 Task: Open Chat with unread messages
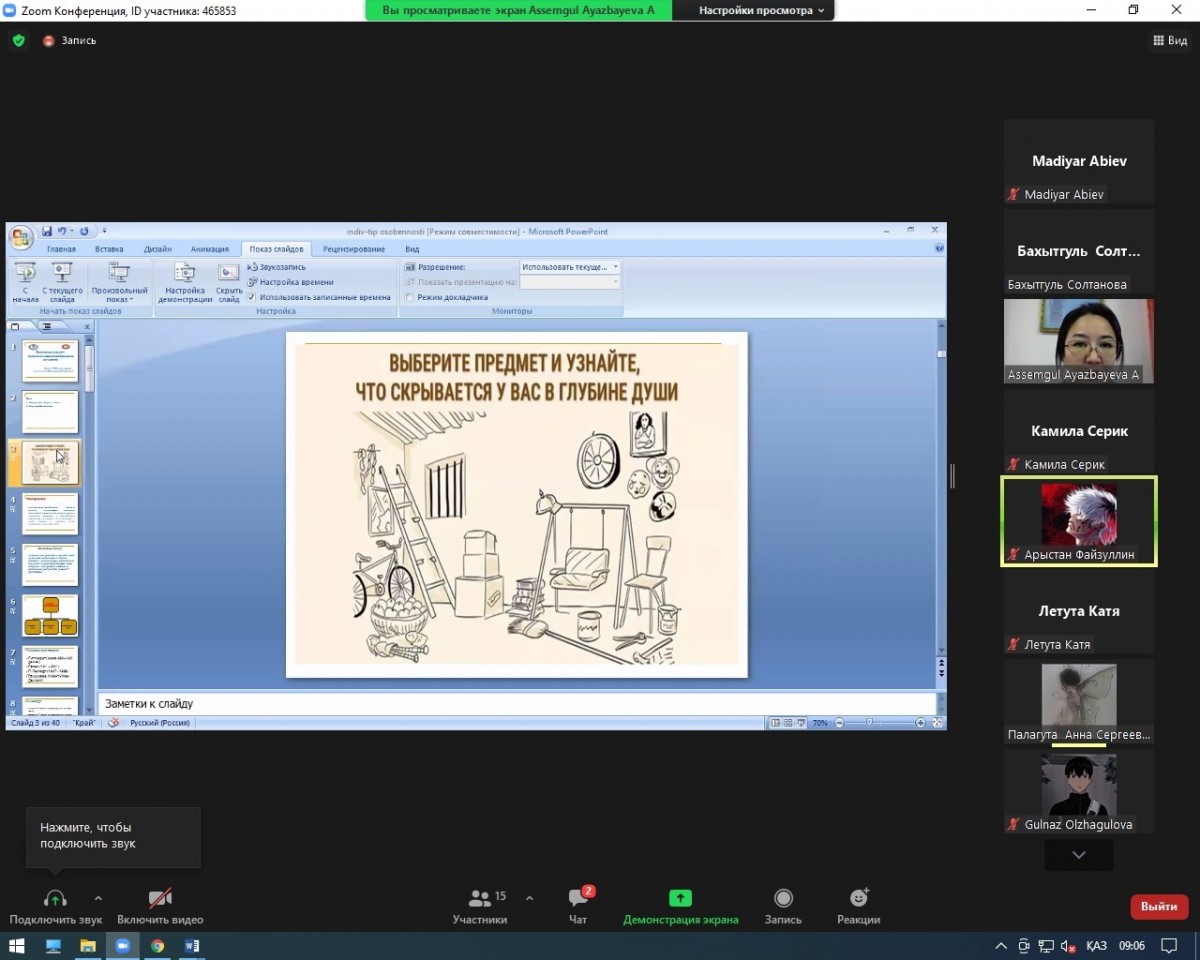578,898
